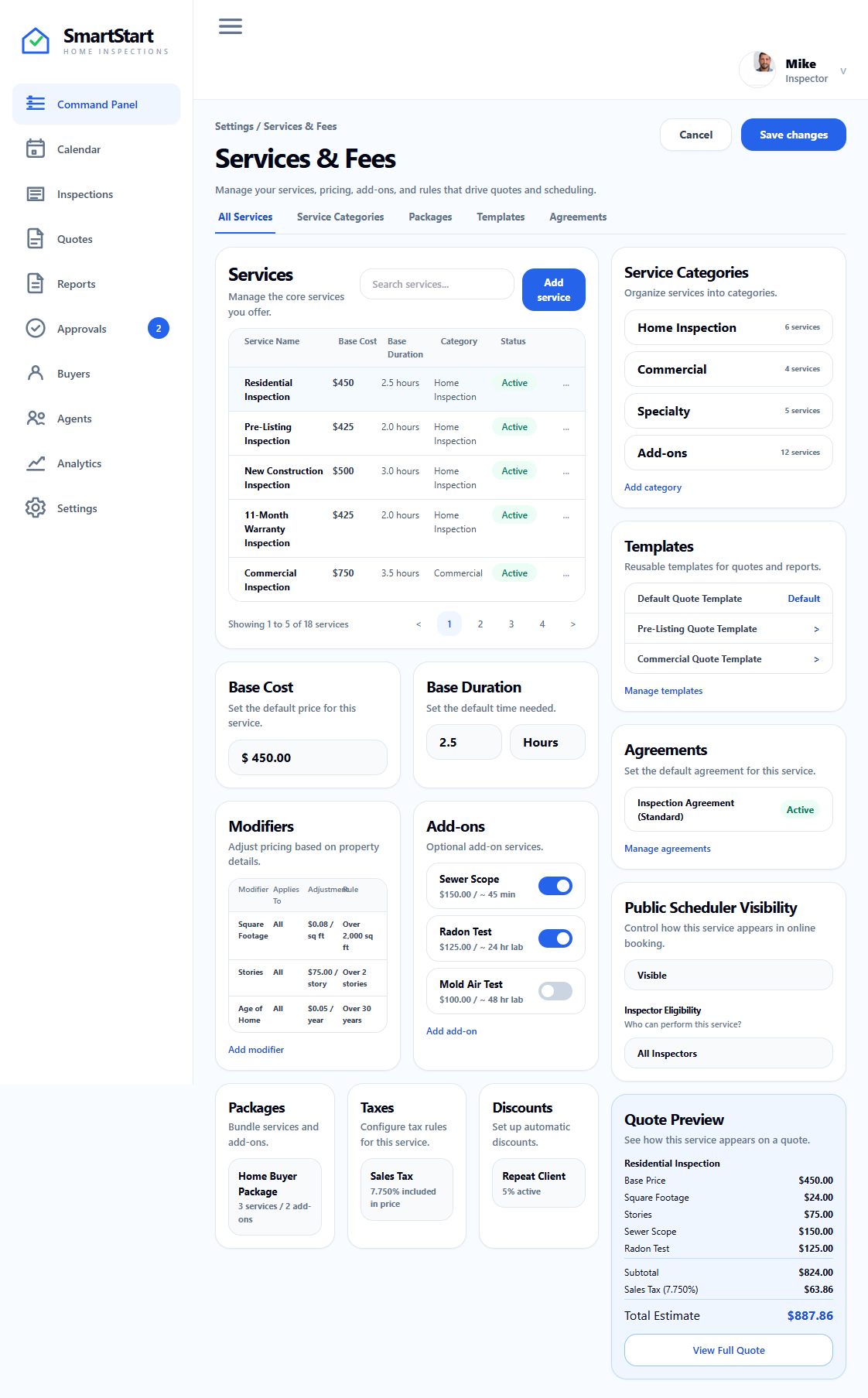Click the Add service button
Screen dimensions: 868x1398
coord(554,290)
